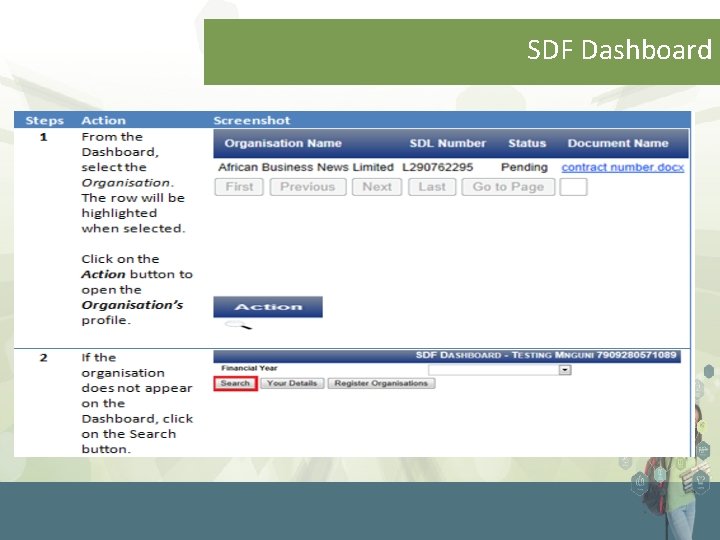
Task: Click the Go to Page button
Action: tap(508, 187)
